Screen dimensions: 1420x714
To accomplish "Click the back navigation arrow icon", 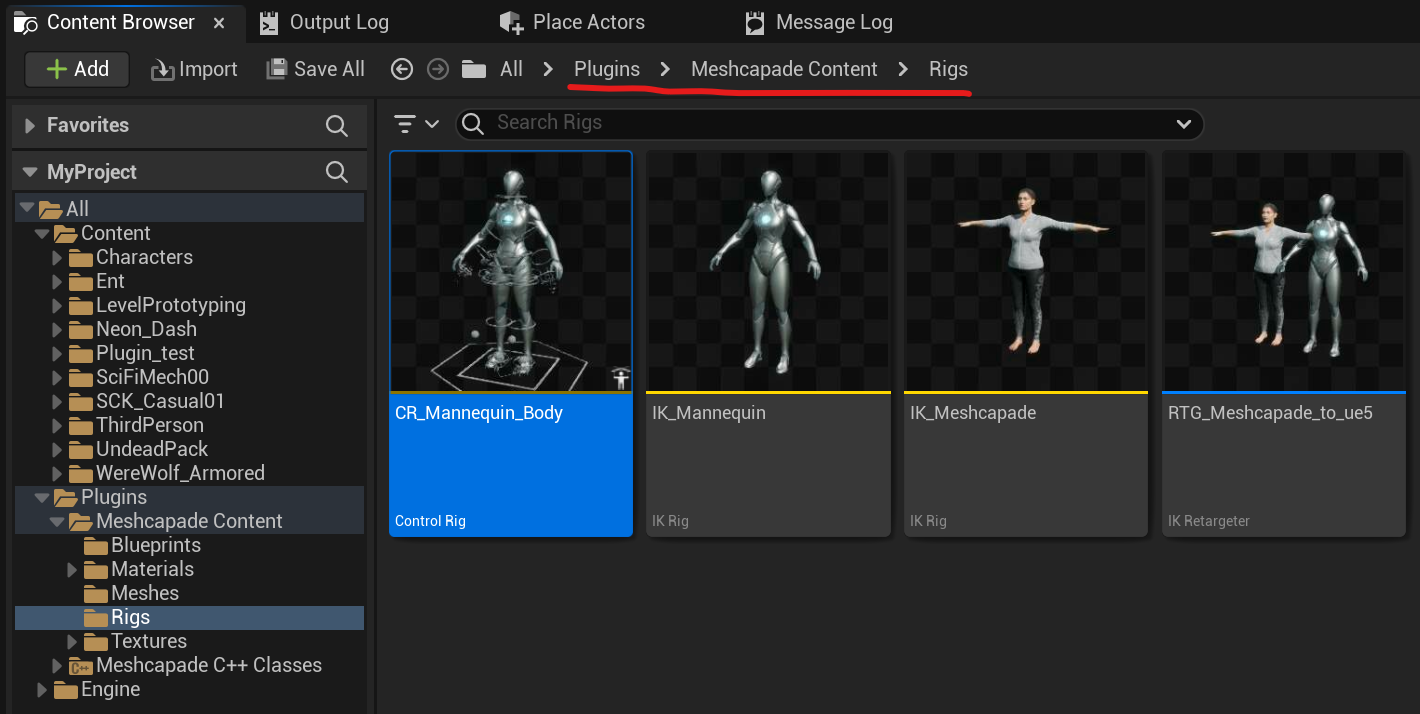I will (402, 69).
